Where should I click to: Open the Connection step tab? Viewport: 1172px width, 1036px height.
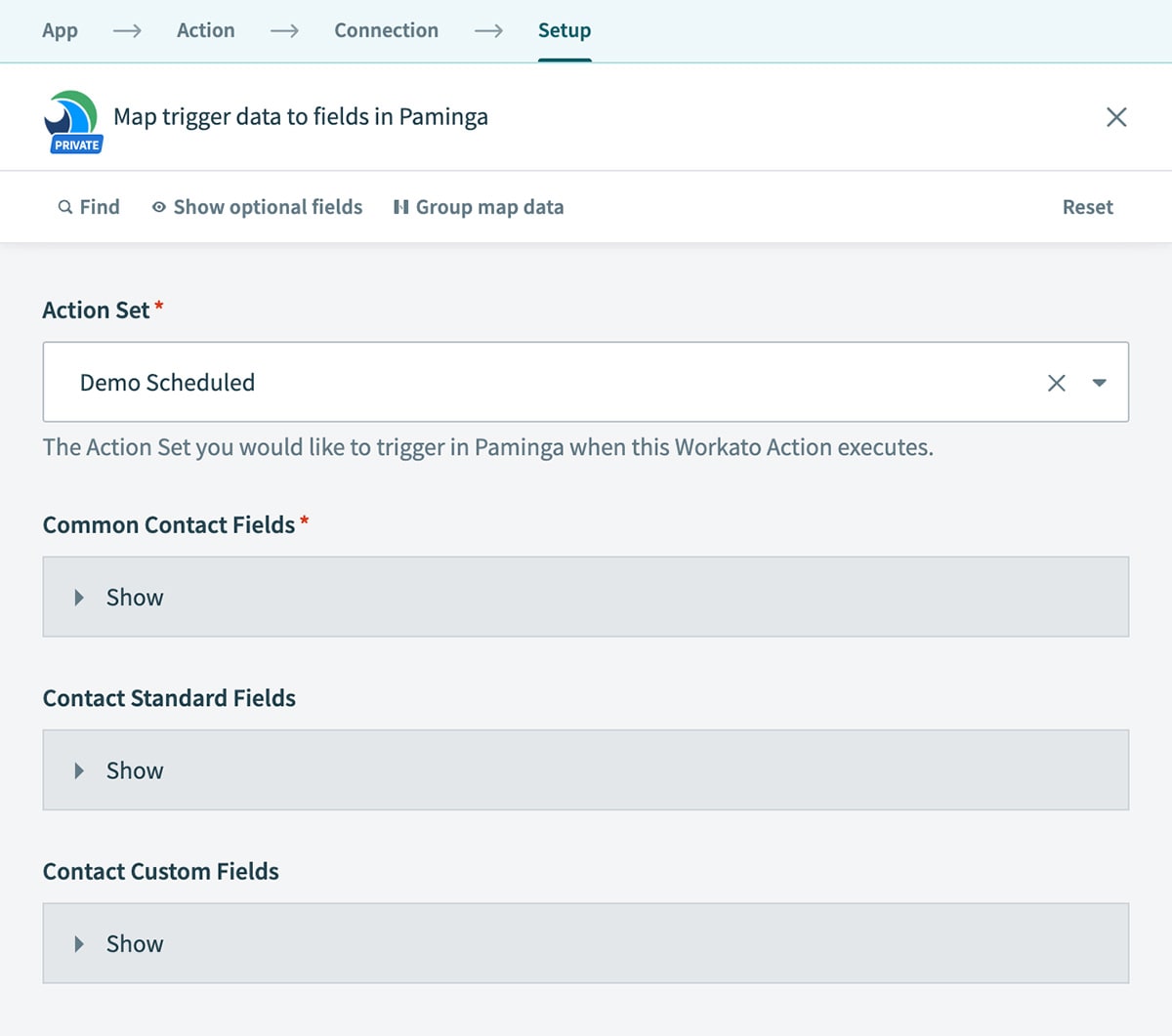point(386,30)
